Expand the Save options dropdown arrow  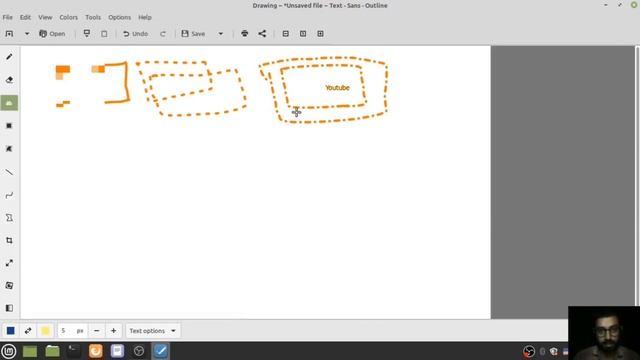[221, 33]
